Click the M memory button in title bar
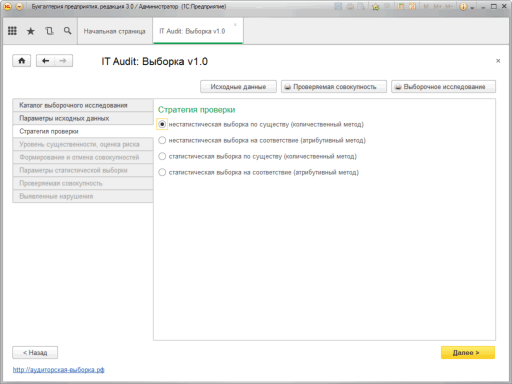Image resolution: width=512 pixels, height=384 pixels. tap(426, 6)
